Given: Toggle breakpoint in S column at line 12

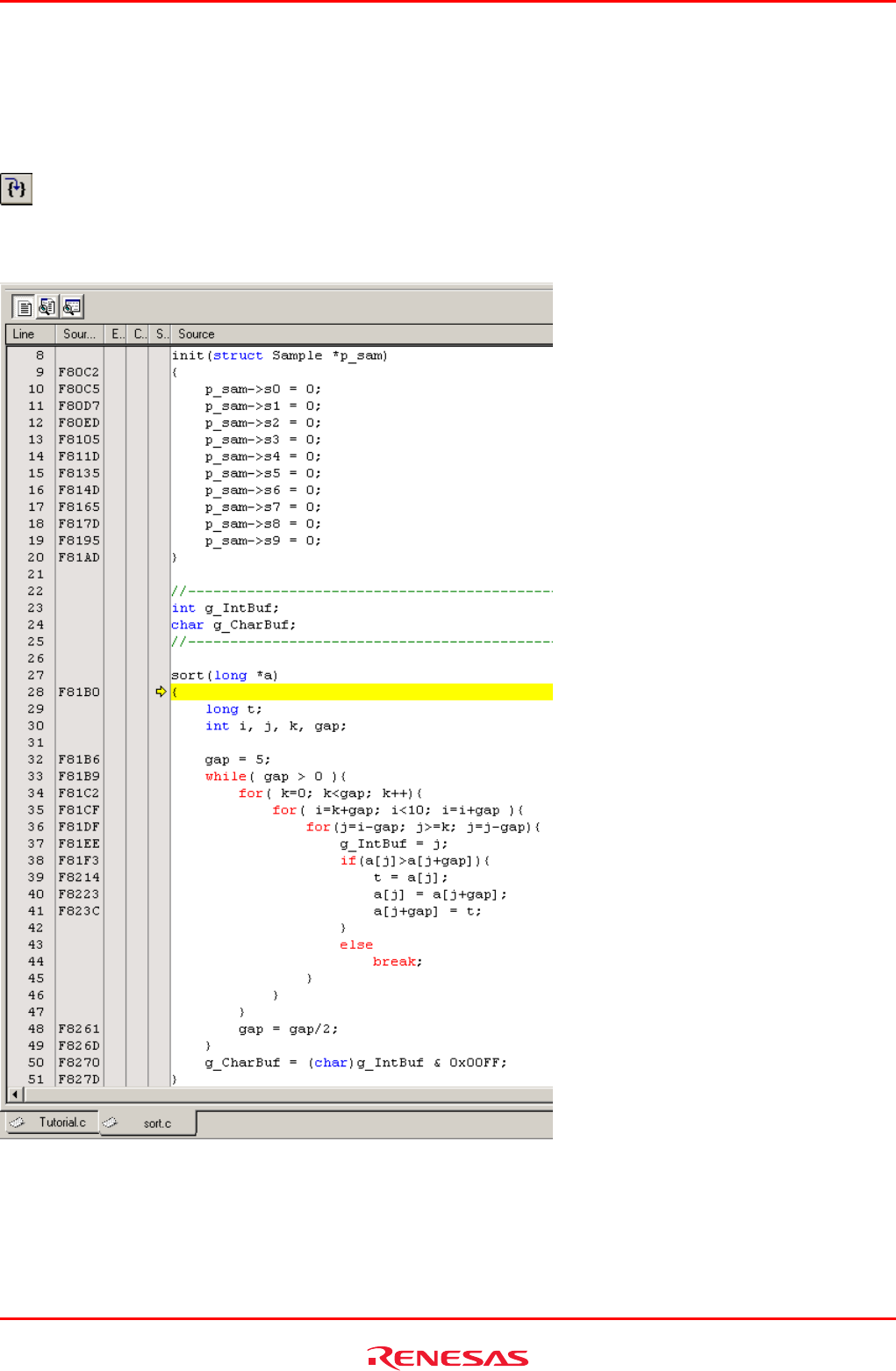Looking at the screenshot, I should pos(160,423).
